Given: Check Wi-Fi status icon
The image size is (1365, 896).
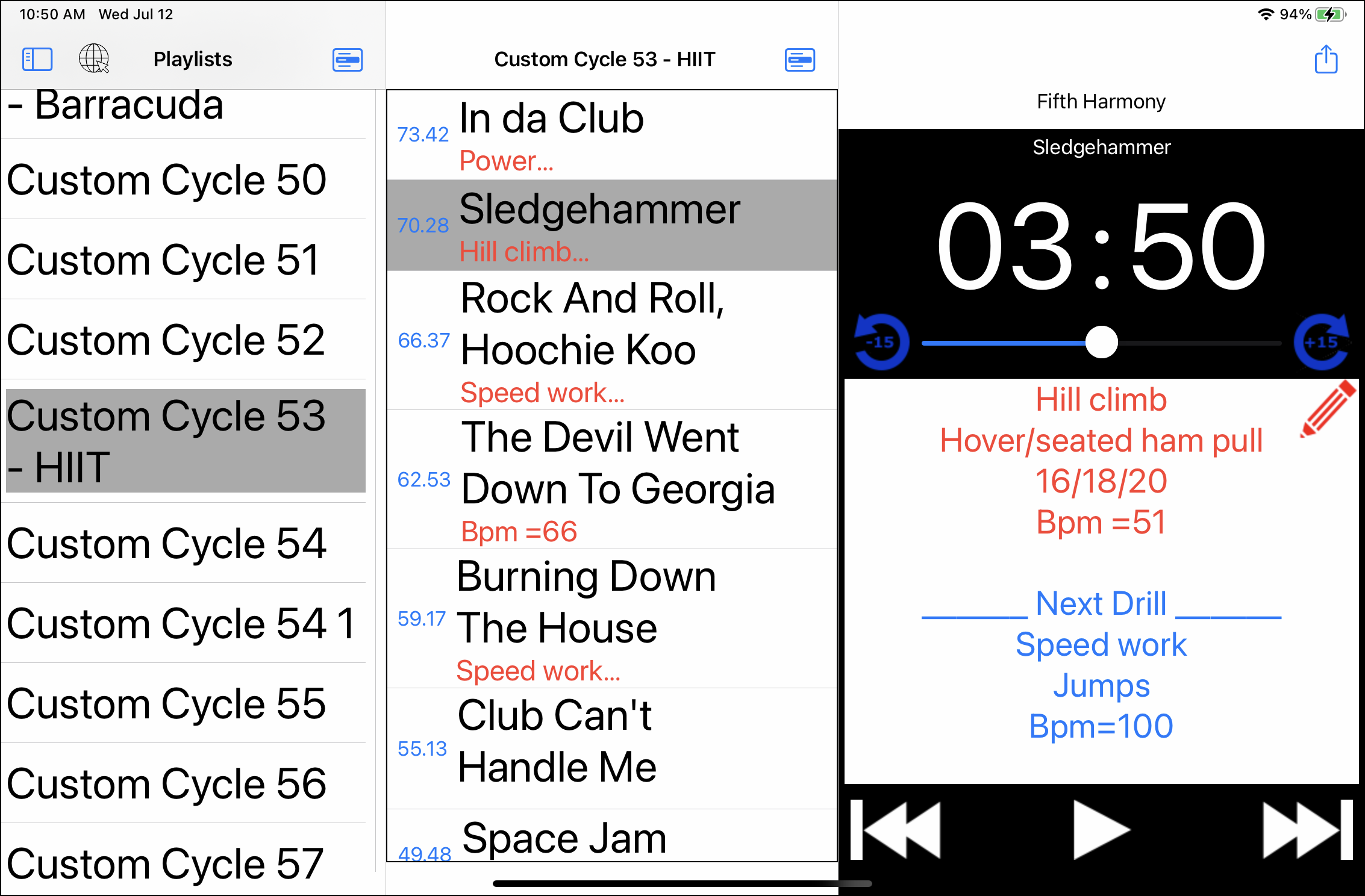Looking at the screenshot, I should click(1266, 14).
